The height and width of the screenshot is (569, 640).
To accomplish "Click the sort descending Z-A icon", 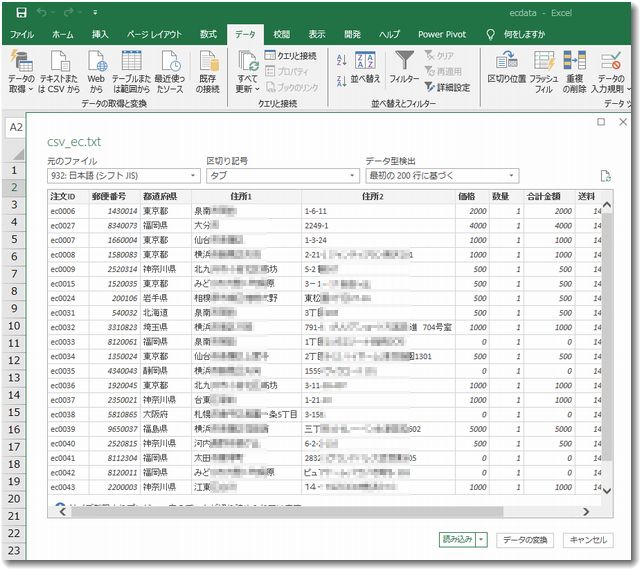I will (342, 80).
